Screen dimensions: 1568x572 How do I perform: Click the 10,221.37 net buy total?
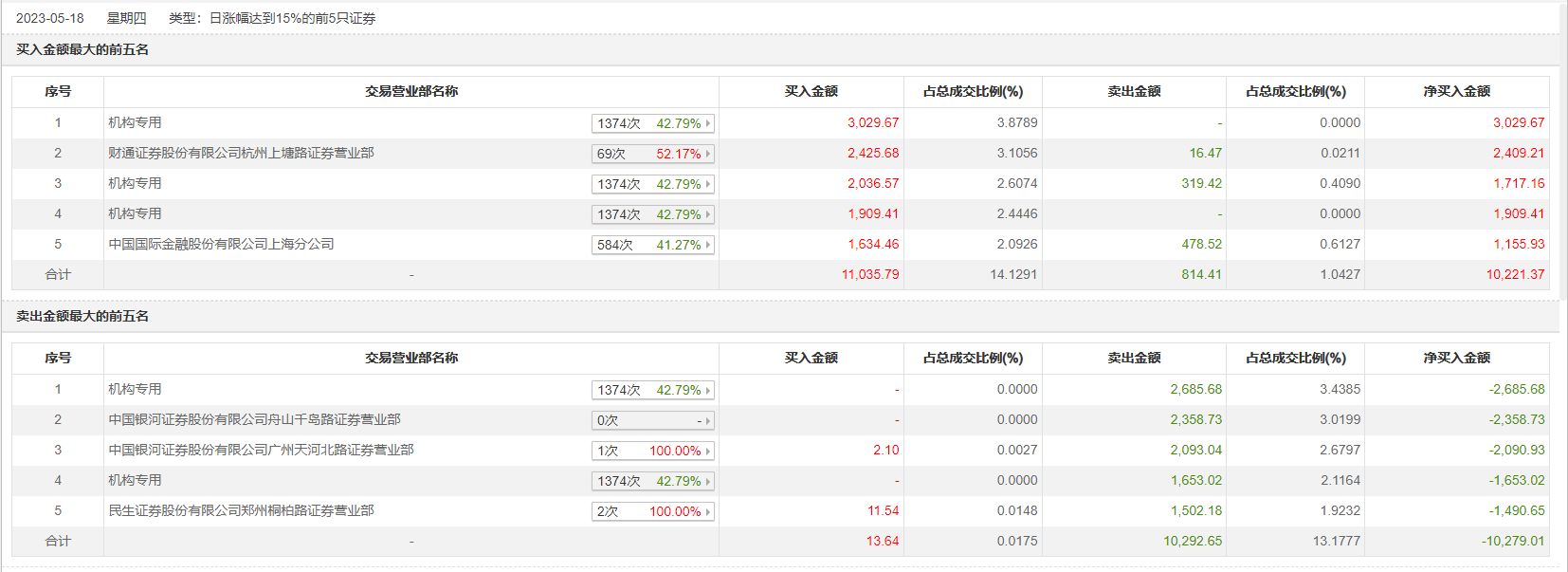coord(1515,274)
